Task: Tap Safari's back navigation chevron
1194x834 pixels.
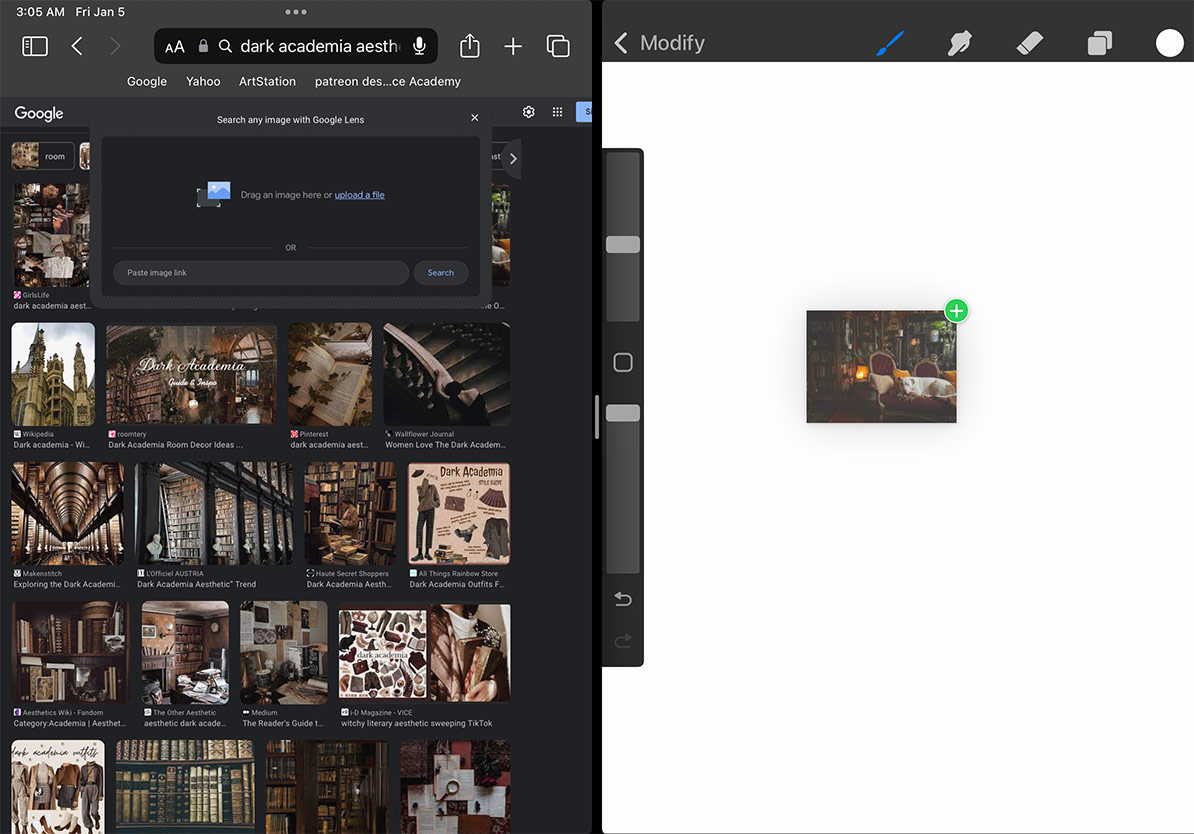Action: pos(78,45)
